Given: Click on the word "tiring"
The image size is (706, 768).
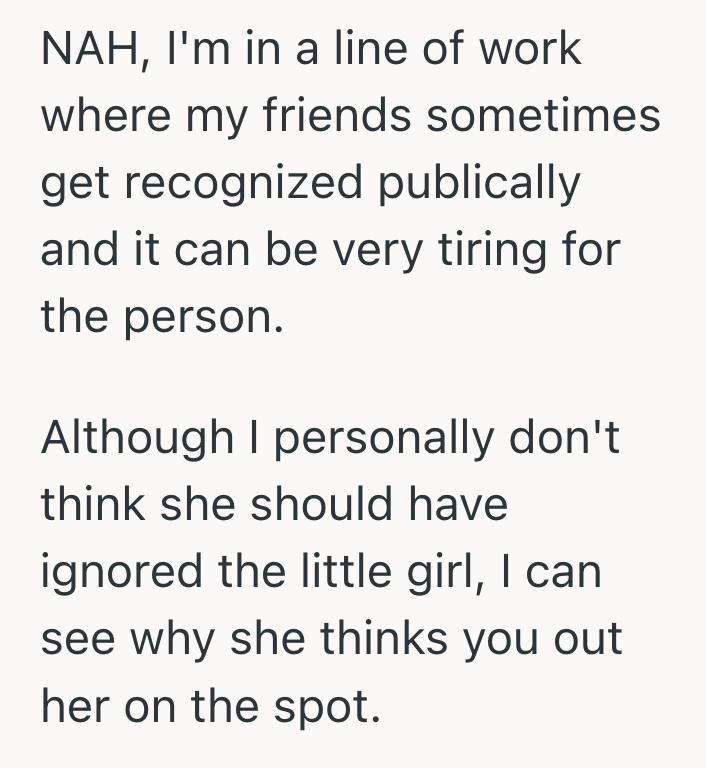Looking at the screenshot, I should (484, 248).
